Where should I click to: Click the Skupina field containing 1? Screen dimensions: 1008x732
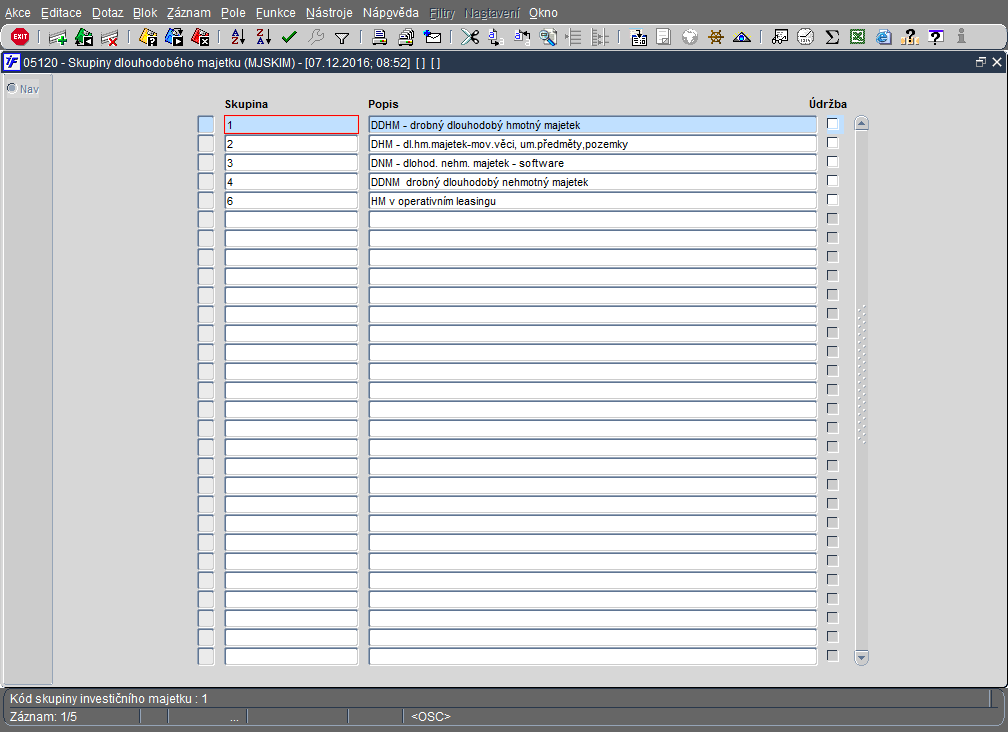[x=291, y=125]
